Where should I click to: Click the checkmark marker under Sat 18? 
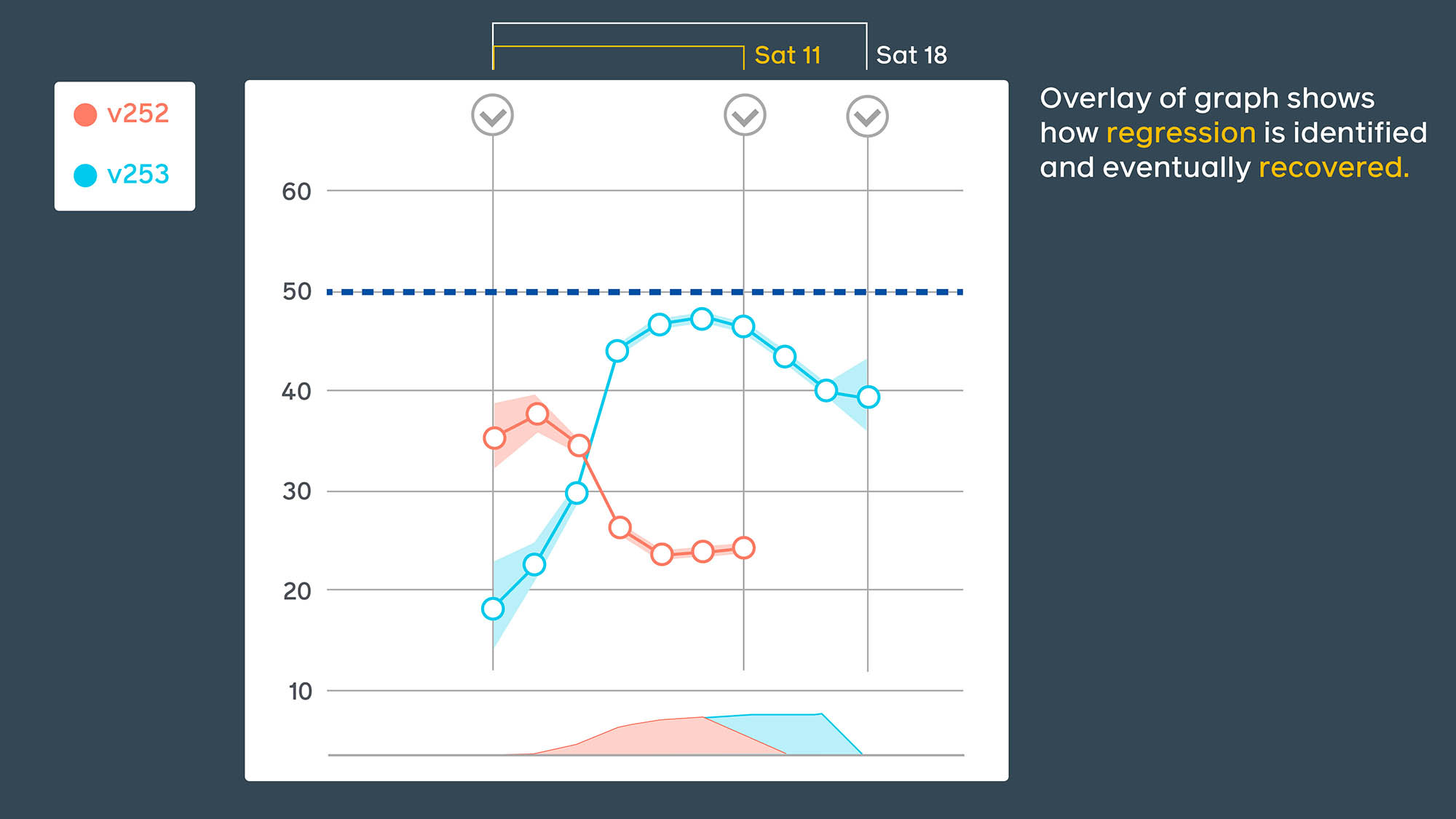(x=867, y=116)
